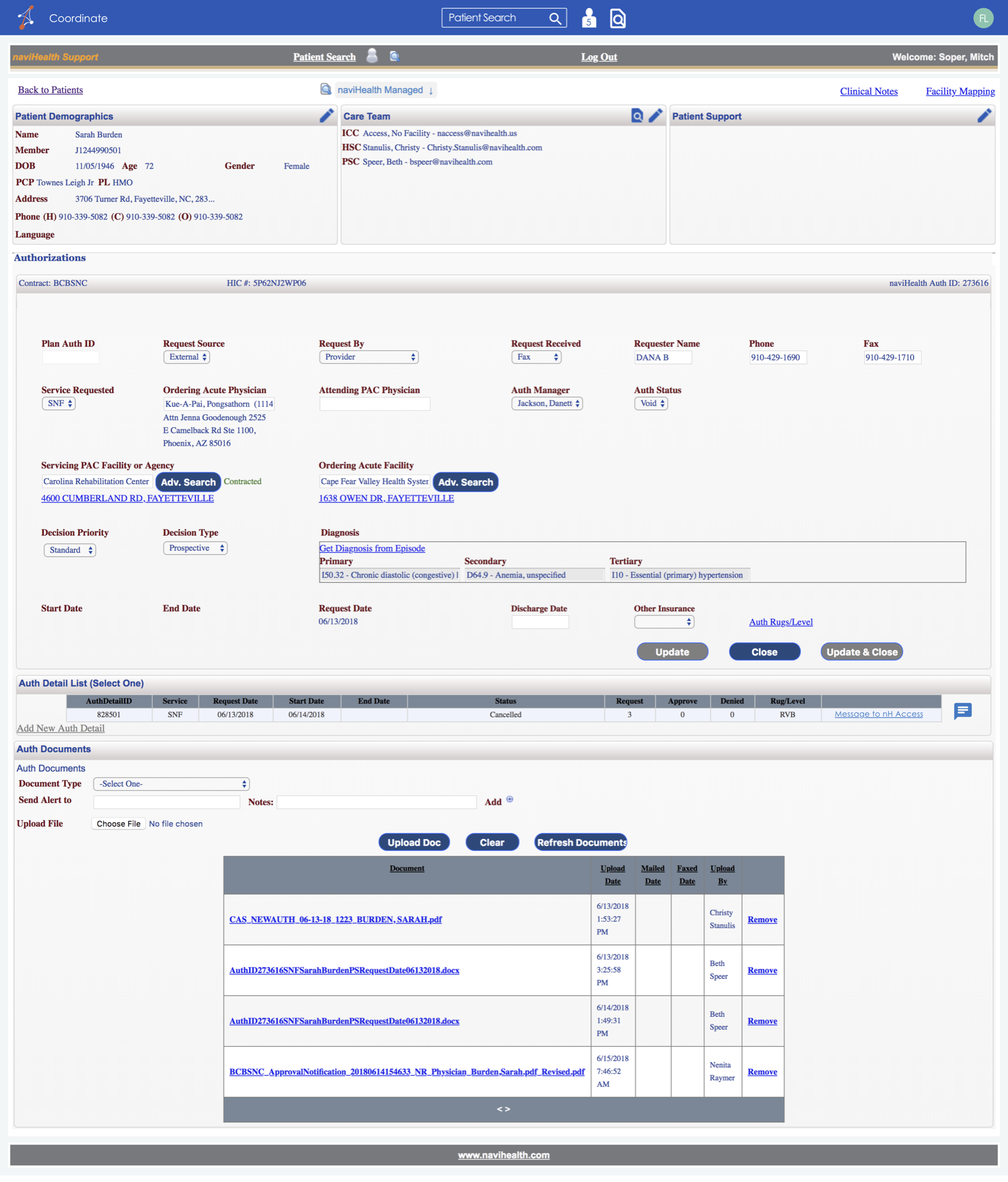The width and height of the screenshot is (1008, 1182).
Task: Sort documents by Upload Date header
Action: click(612, 875)
